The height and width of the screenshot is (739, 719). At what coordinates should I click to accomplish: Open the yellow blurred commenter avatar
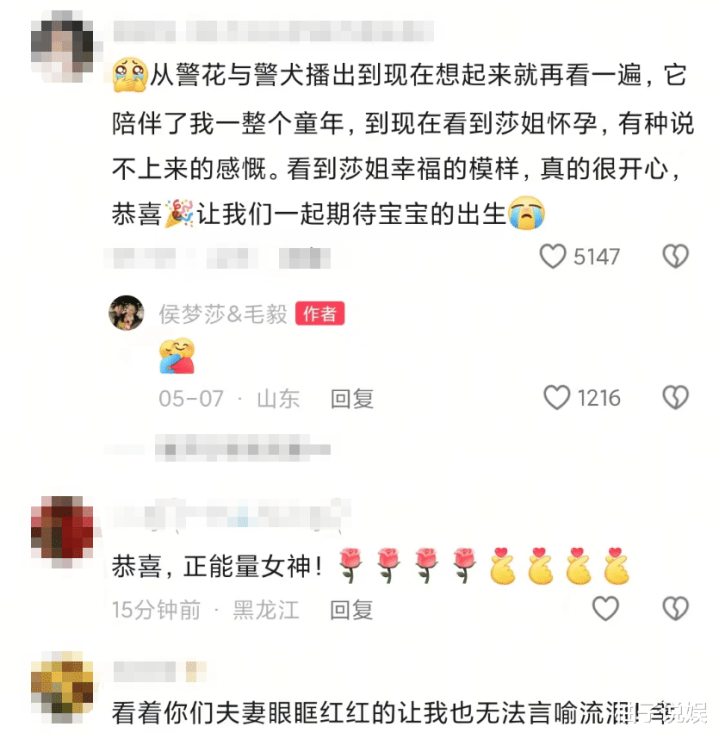pyautogui.click(x=62, y=687)
